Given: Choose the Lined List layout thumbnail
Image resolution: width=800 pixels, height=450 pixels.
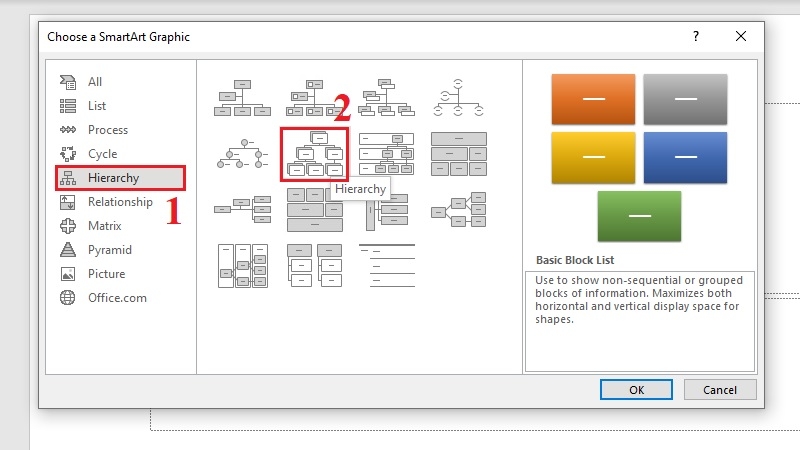Looking at the screenshot, I should point(386,266).
